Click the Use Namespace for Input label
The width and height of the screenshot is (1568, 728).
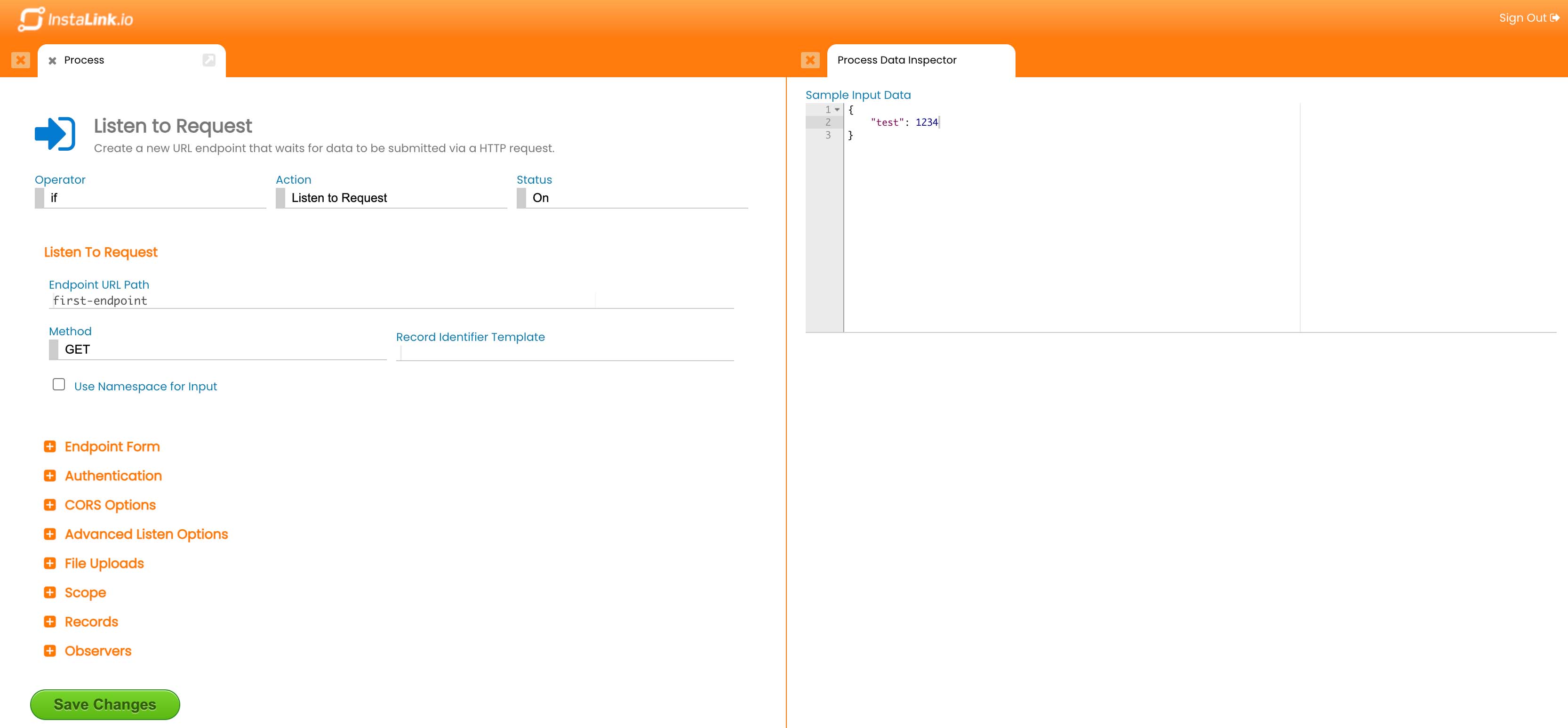(145, 386)
